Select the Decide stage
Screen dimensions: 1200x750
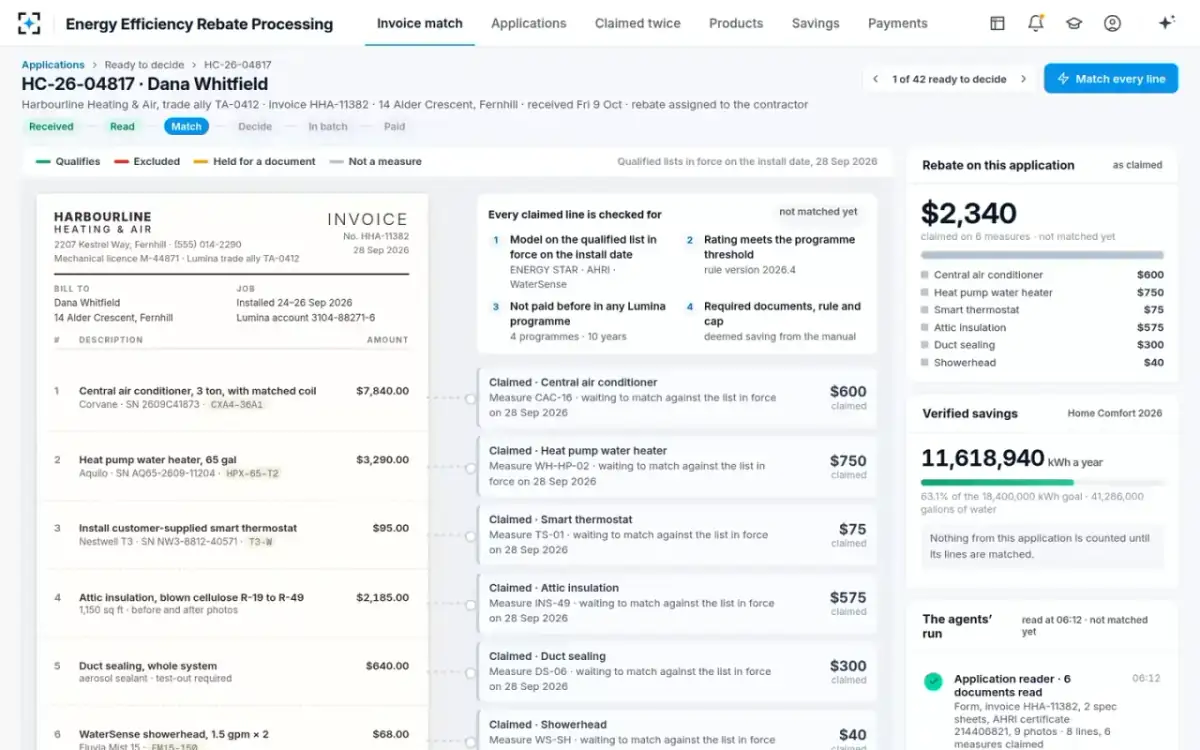[255, 127]
